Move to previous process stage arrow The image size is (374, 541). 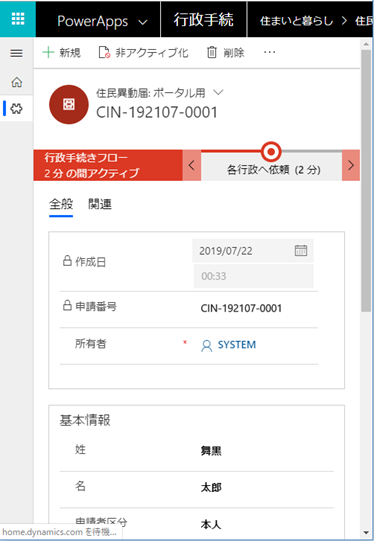pyautogui.click(x=191, y=165)
